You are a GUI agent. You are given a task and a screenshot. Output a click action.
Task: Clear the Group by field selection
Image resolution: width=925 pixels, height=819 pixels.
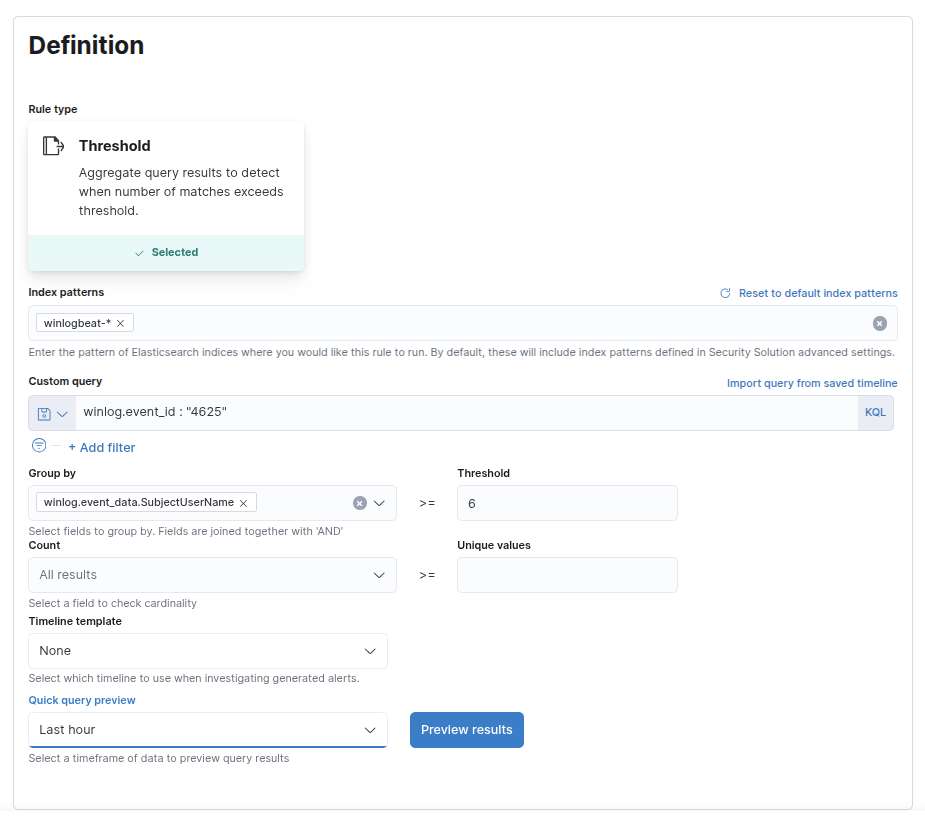click(360, 503)
